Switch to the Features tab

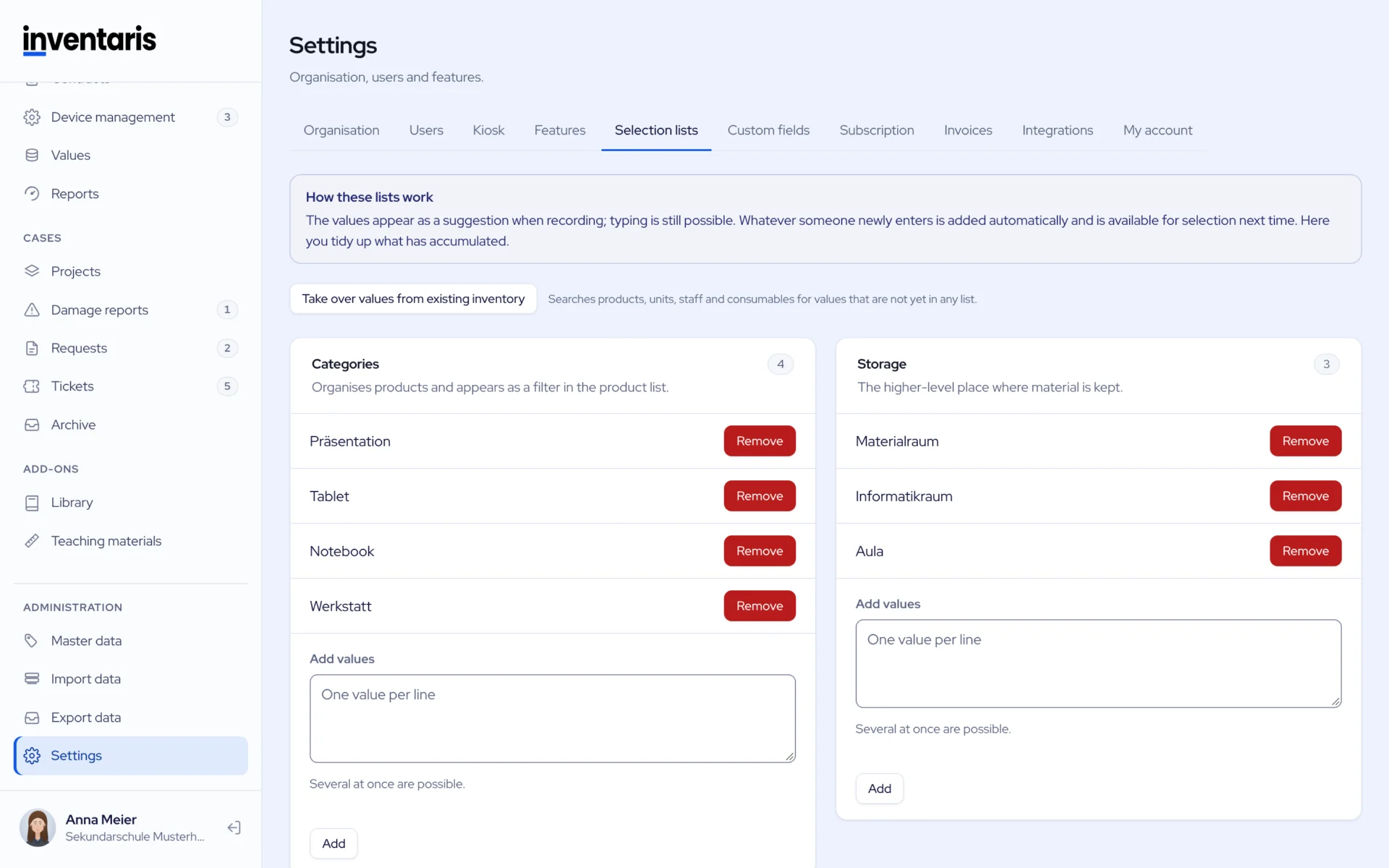pyautogui.click(x=560, y=130)
